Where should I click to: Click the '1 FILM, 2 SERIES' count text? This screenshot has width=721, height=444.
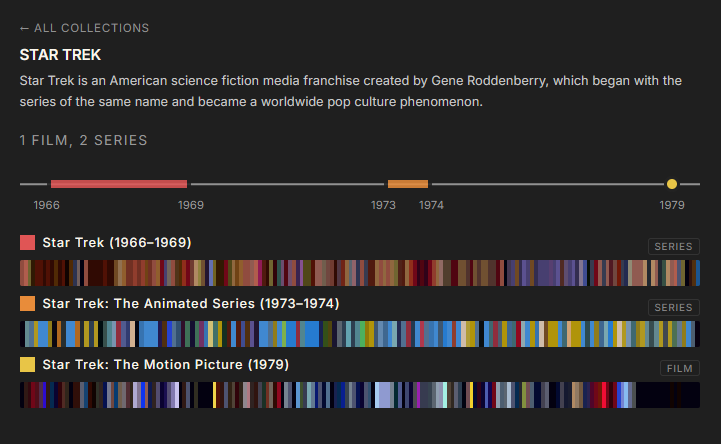tap(83, 140)
